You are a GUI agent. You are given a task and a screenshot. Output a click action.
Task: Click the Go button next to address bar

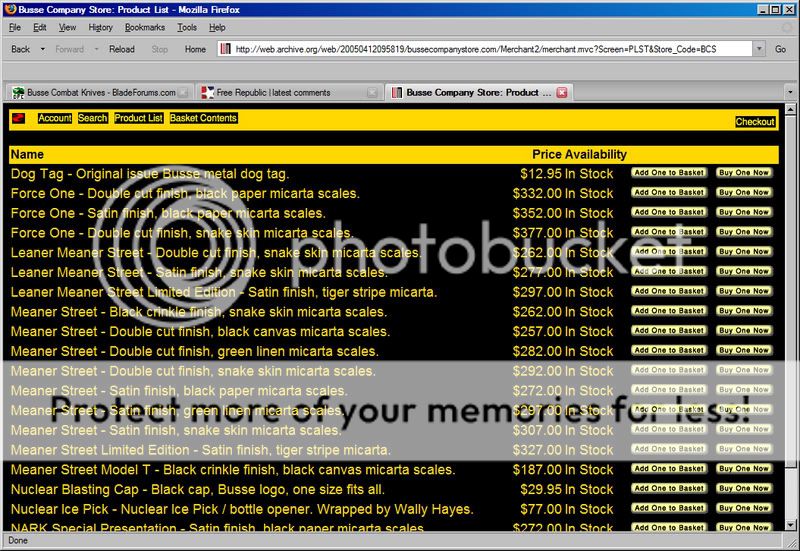pyautogui.click(x=780, y=49)
